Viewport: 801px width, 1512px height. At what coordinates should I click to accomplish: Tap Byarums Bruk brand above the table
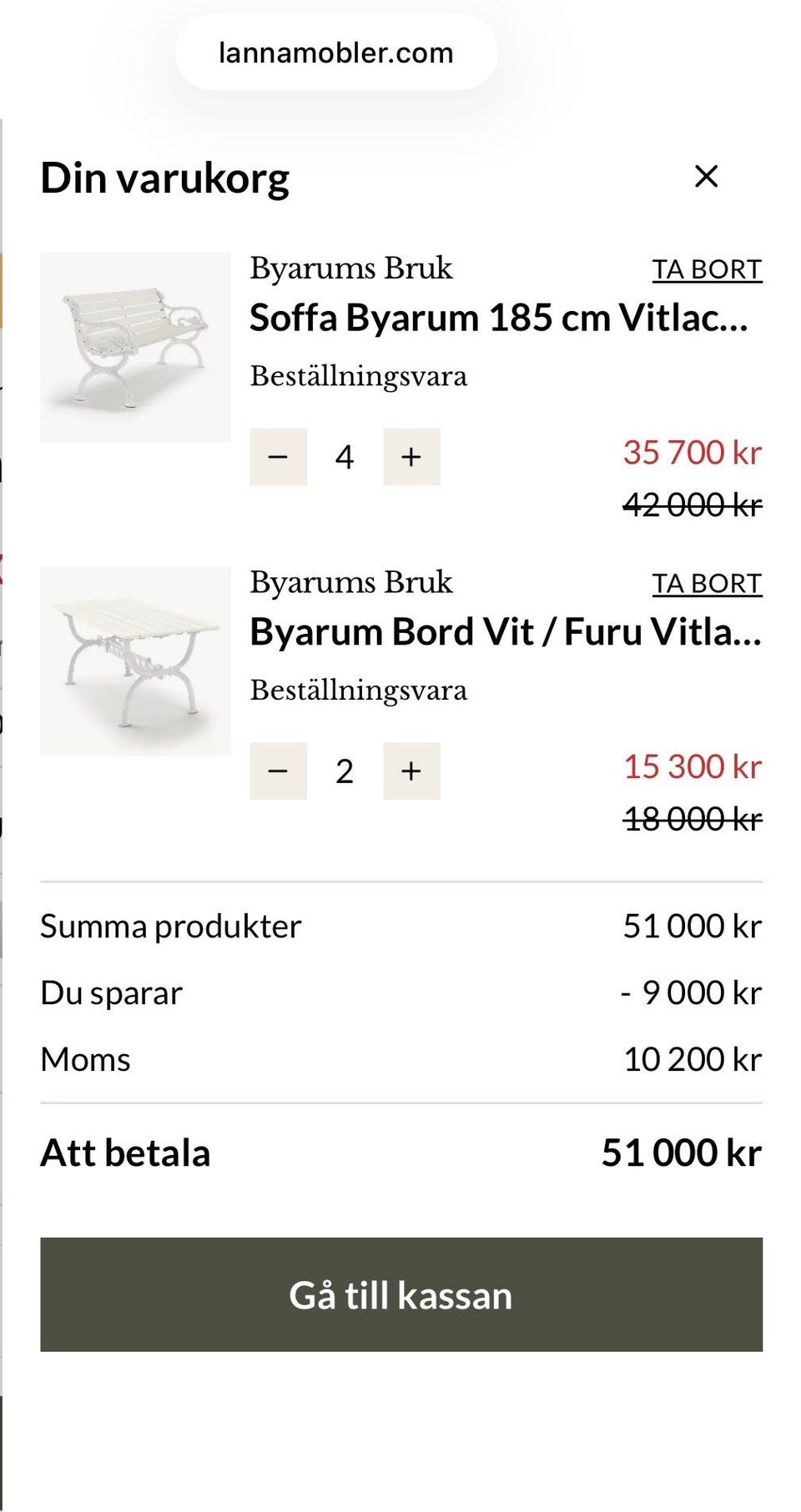(350, 582)
